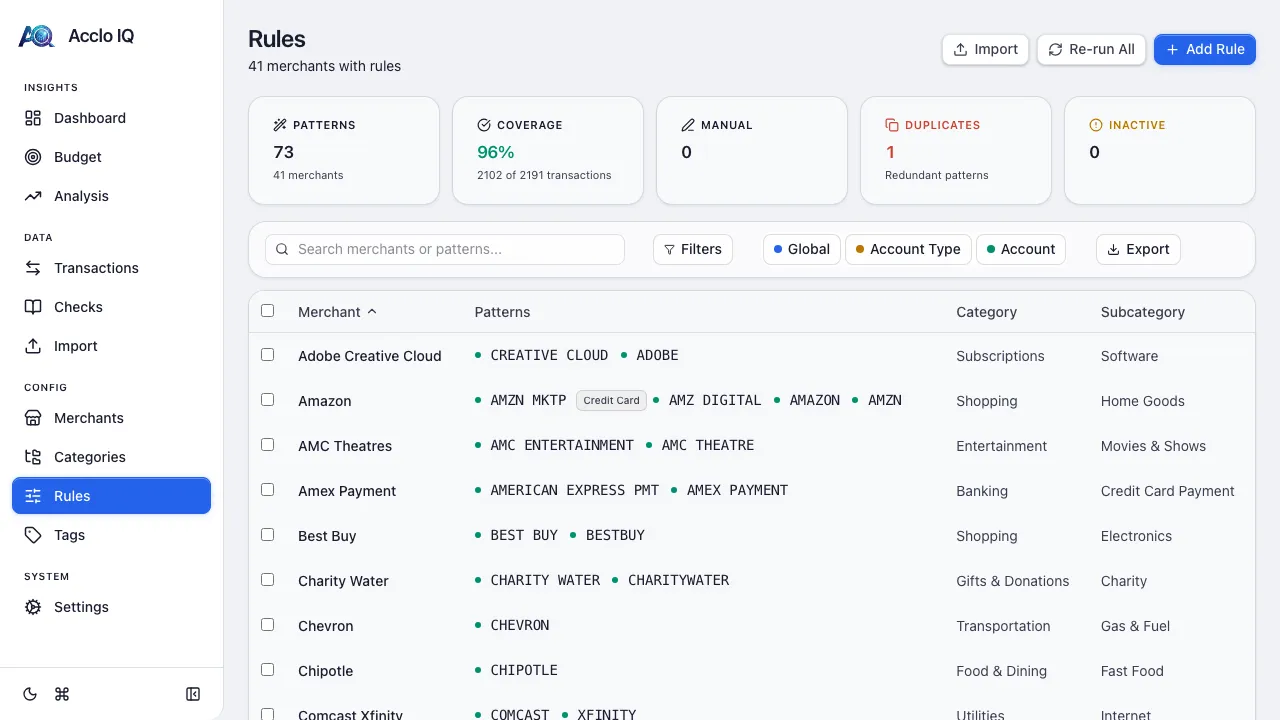Click the Tags label icon
The image size is (1280, 720).
(33, 535)
